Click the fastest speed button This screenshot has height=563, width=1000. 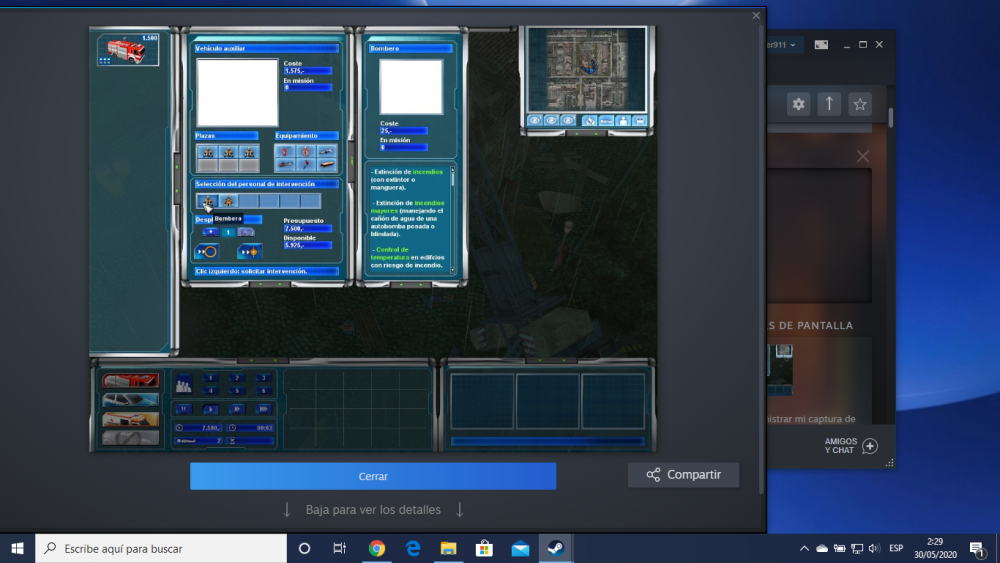263,409
